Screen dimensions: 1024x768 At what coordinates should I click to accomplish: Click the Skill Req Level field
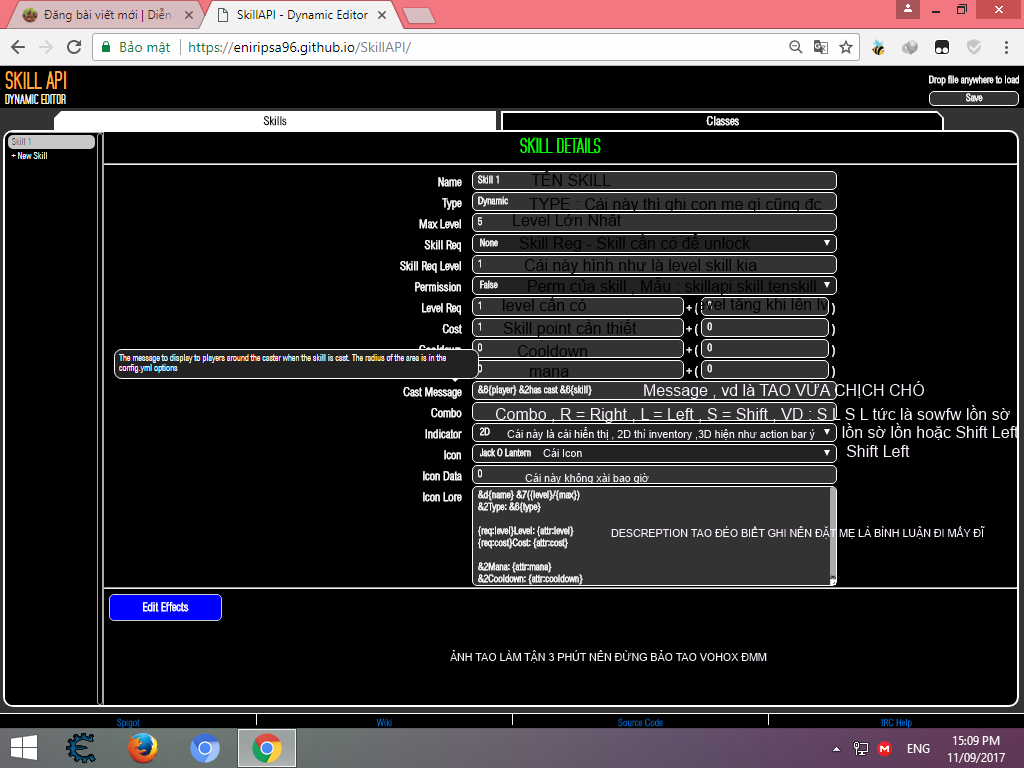(x=654, y=264)
